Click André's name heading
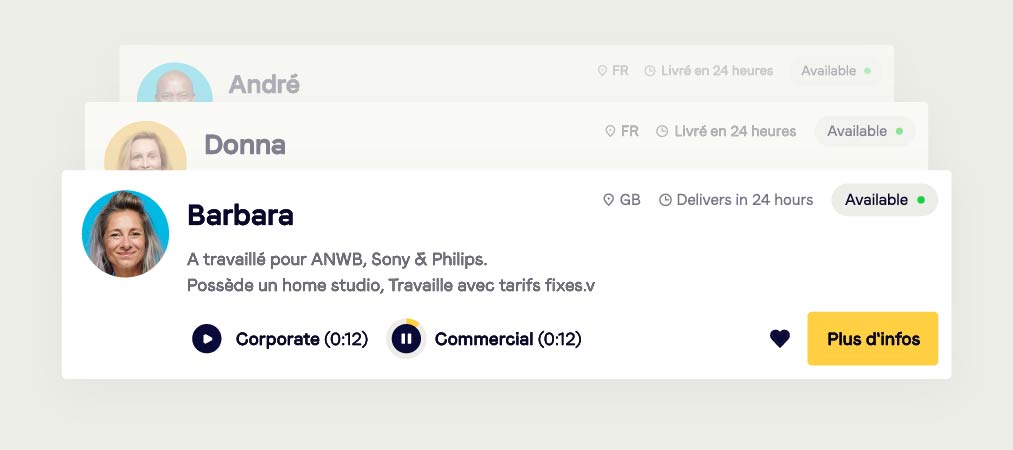 264,84
